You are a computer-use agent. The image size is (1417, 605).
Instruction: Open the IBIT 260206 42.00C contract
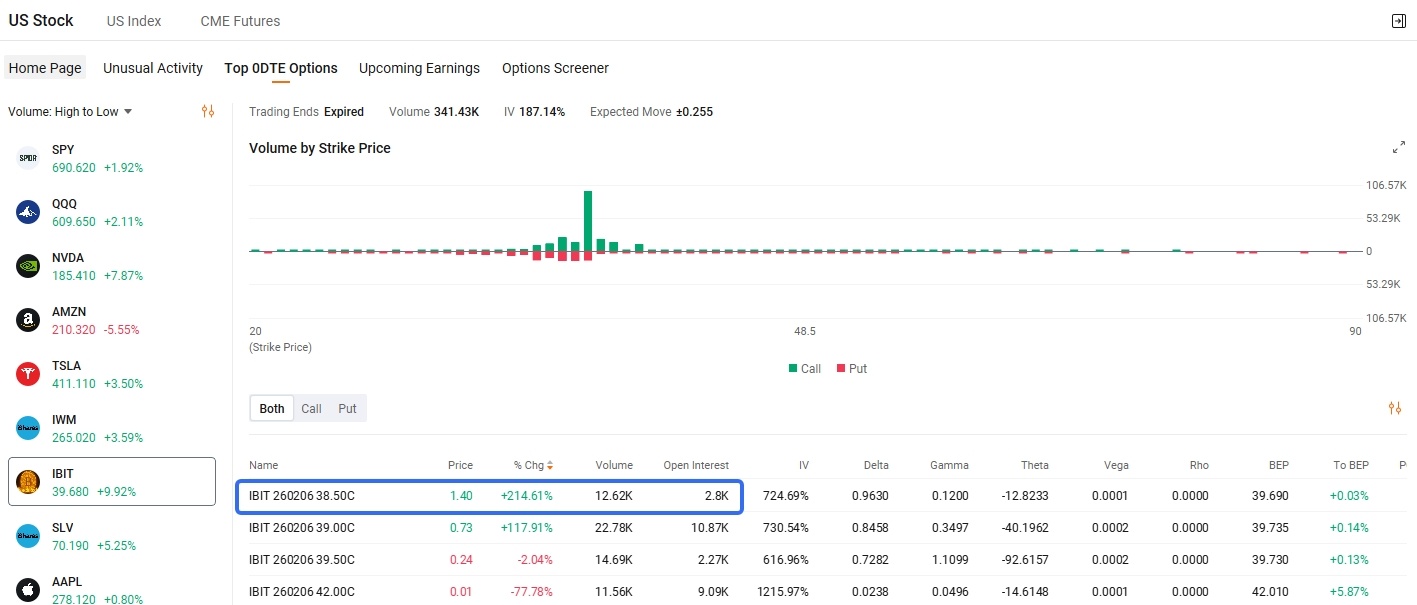[301, 592]
